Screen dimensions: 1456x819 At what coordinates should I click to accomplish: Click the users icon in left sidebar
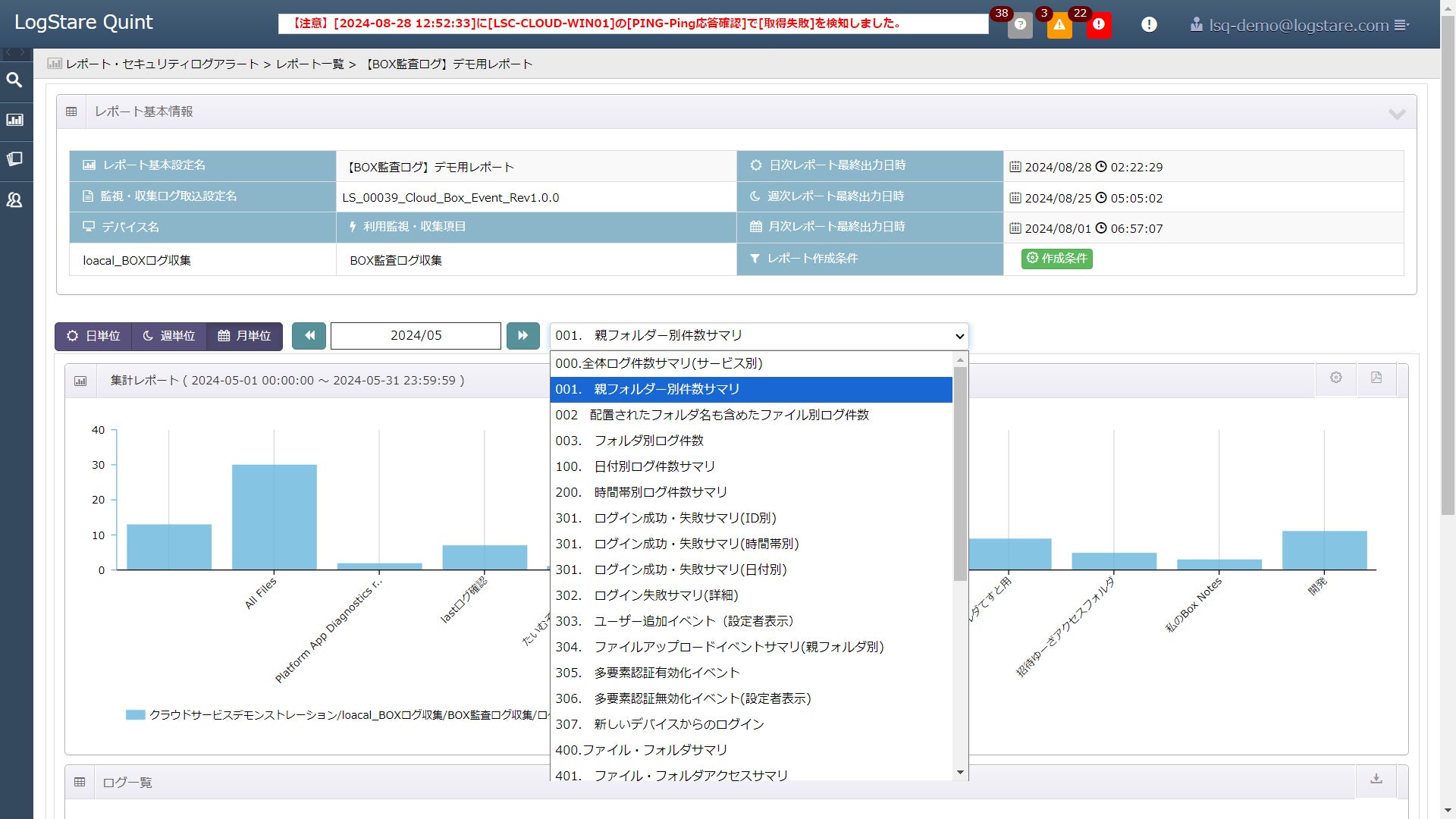point(14,200)
